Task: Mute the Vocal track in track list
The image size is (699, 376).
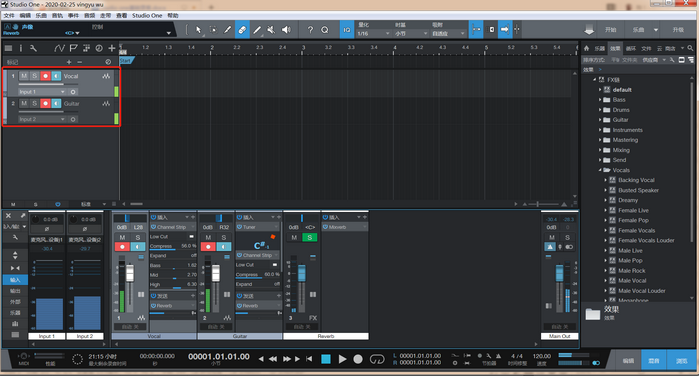Action: tap(24, 76)
